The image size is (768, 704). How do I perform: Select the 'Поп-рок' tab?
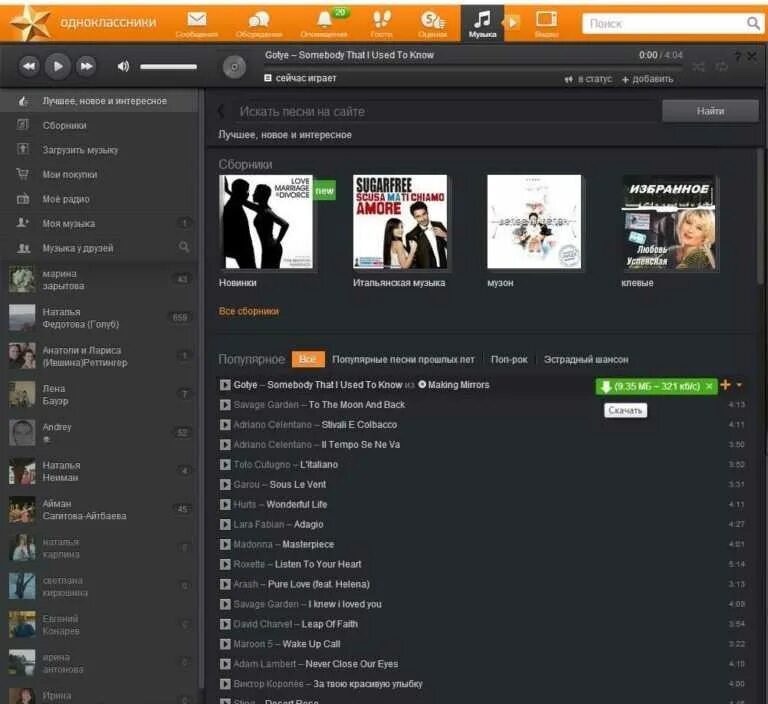509,360
